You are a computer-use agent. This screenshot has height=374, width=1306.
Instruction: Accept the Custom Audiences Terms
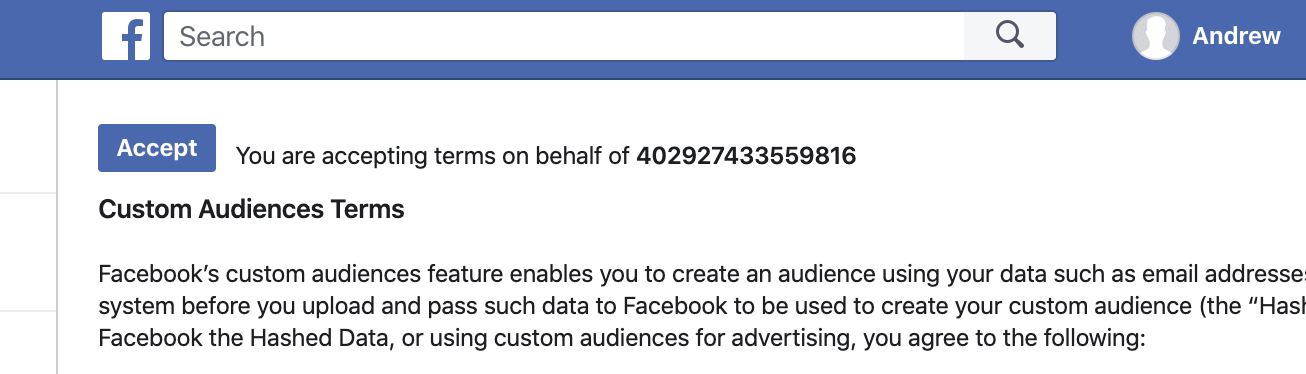tap(157, 148)
